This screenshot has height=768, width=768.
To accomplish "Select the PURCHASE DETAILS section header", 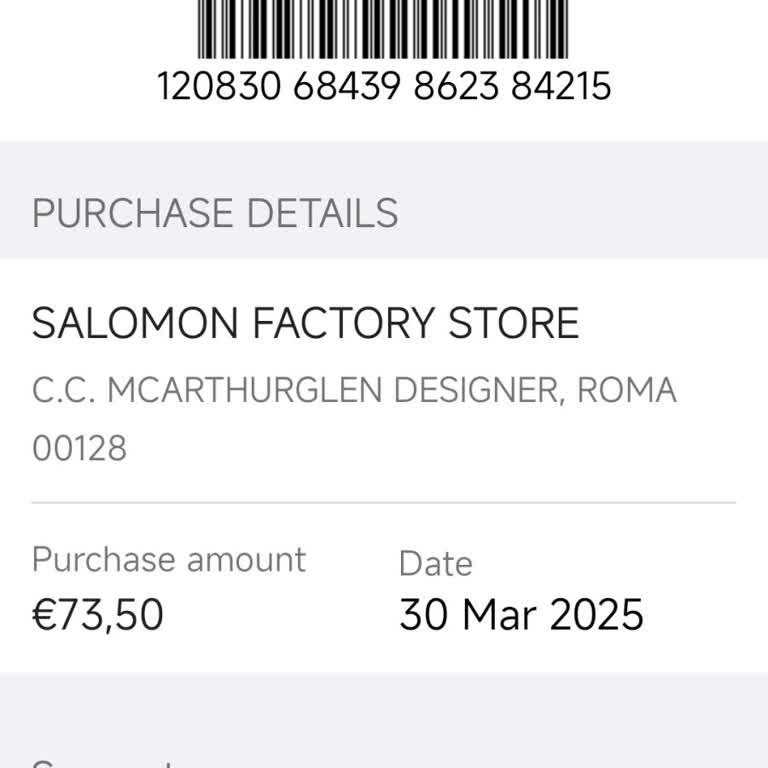I will pyautogui.click(x=215, y=214).
